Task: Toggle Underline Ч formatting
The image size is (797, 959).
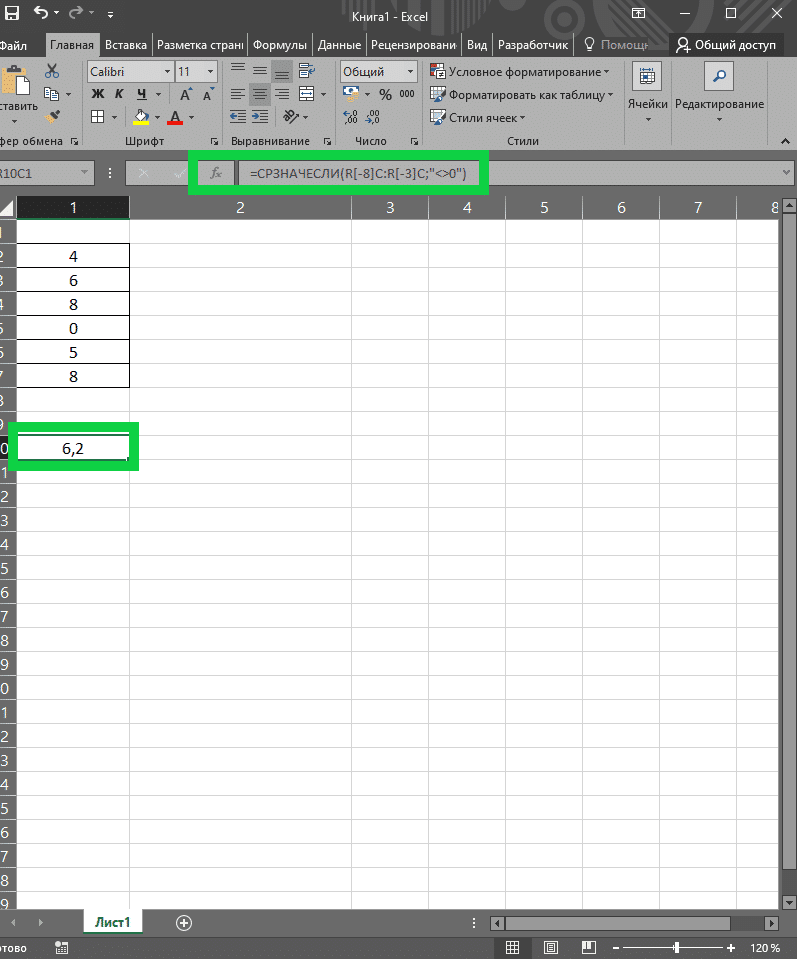Action: [142, 94]
